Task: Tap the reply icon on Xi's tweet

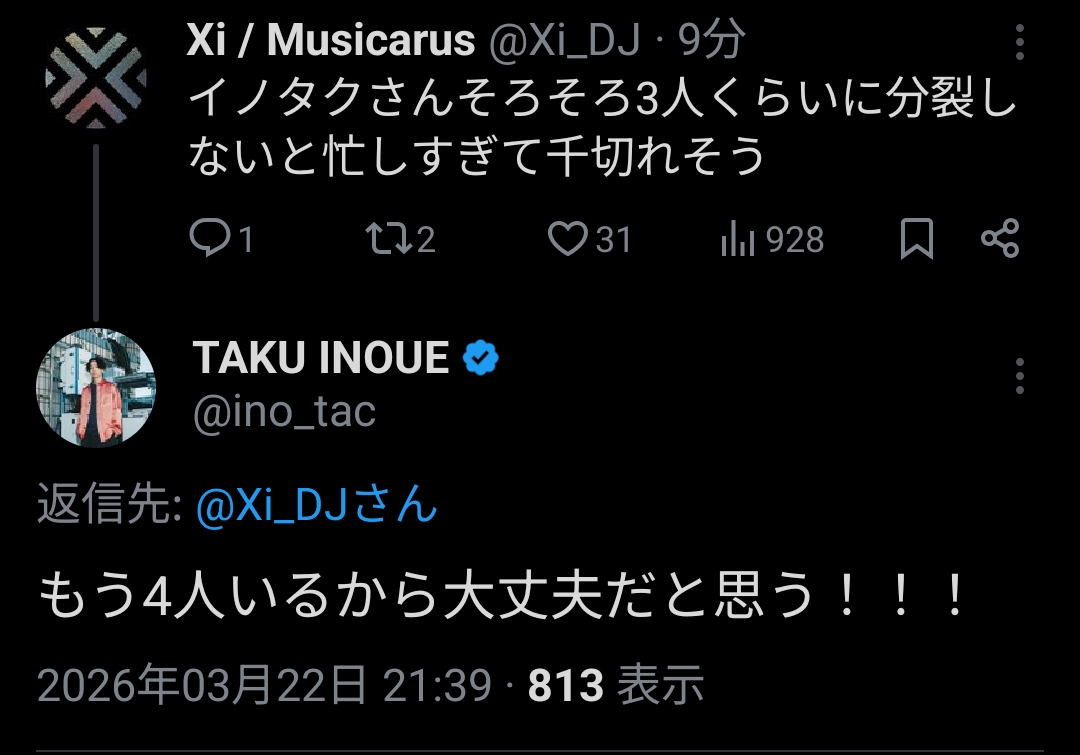Action: pos(209,240)
